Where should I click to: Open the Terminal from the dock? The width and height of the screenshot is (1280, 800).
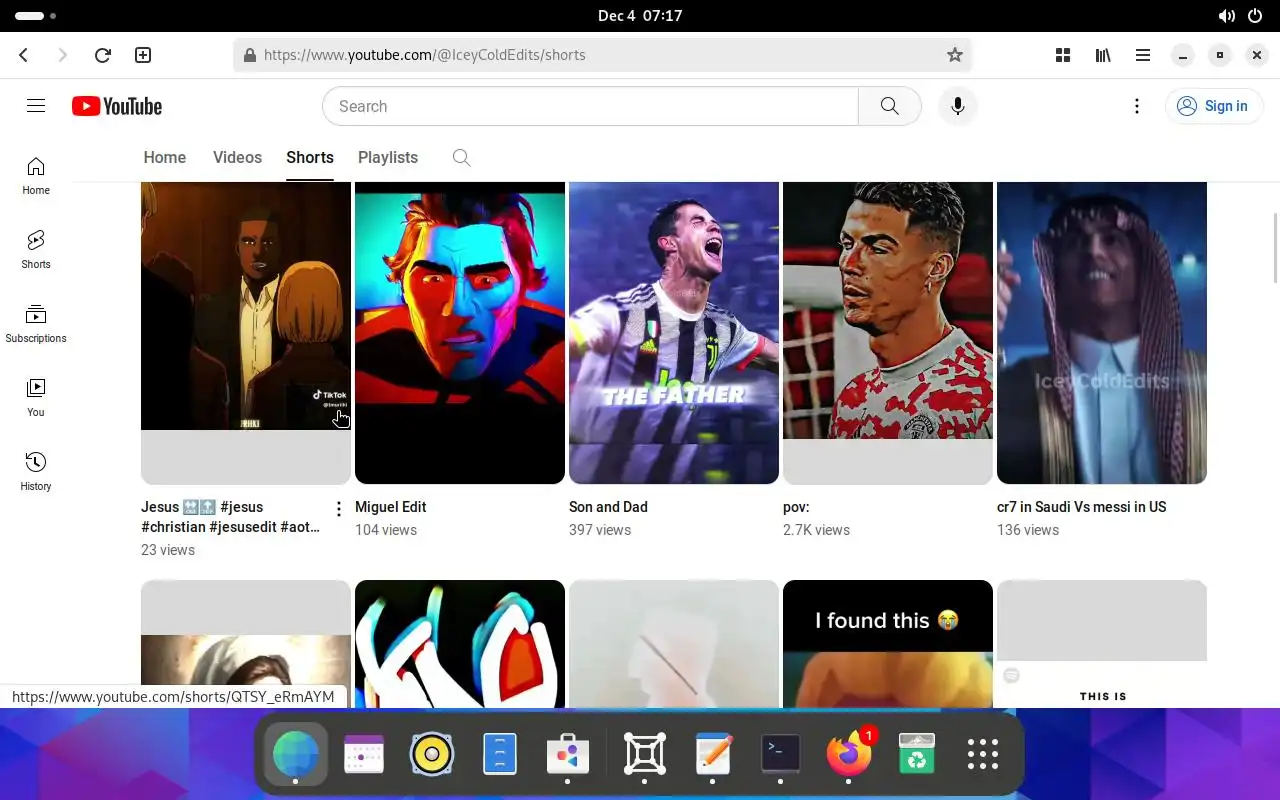pyautogui.click(x=780, y=754)
